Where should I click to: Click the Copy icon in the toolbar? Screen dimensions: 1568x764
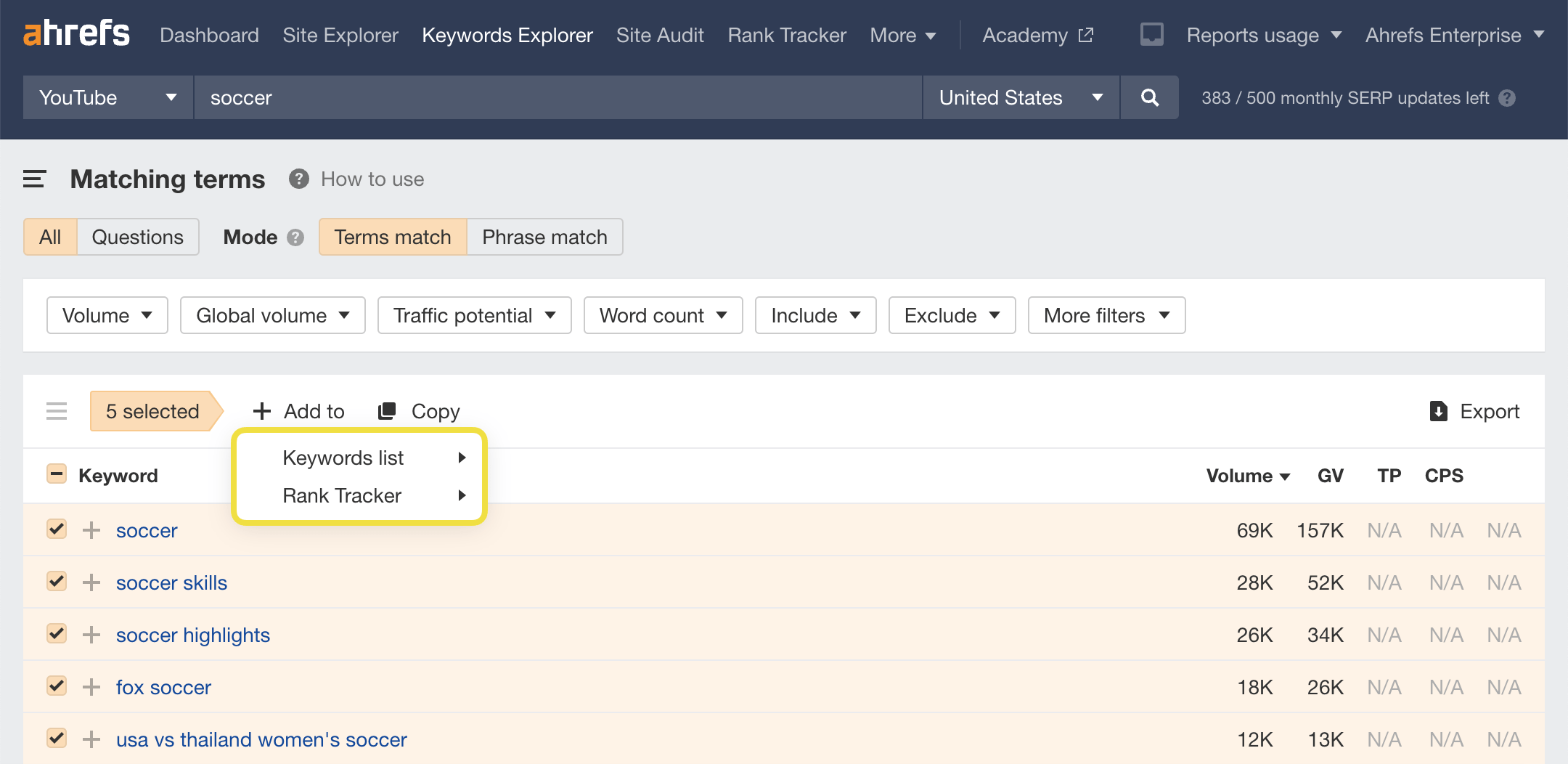pyautogui.click(x=388, y=411)
